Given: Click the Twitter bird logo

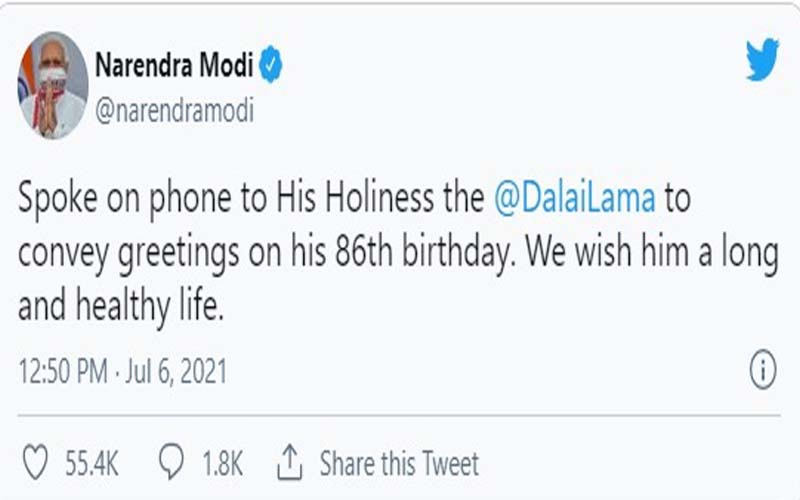Looking at the screenshot, I should [762, 59].
